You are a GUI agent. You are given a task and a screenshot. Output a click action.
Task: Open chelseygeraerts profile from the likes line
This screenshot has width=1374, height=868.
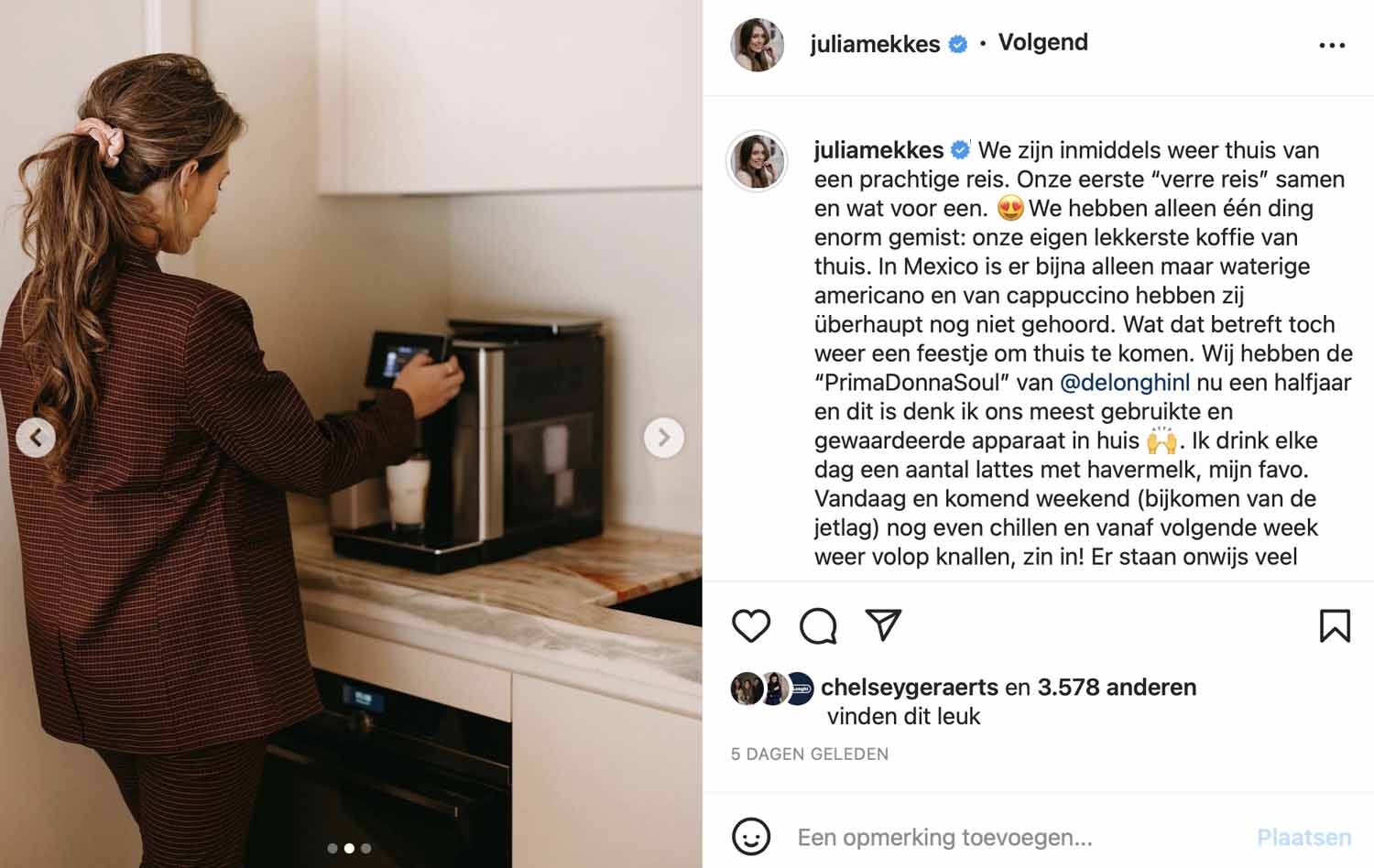(x=910, y=687)
